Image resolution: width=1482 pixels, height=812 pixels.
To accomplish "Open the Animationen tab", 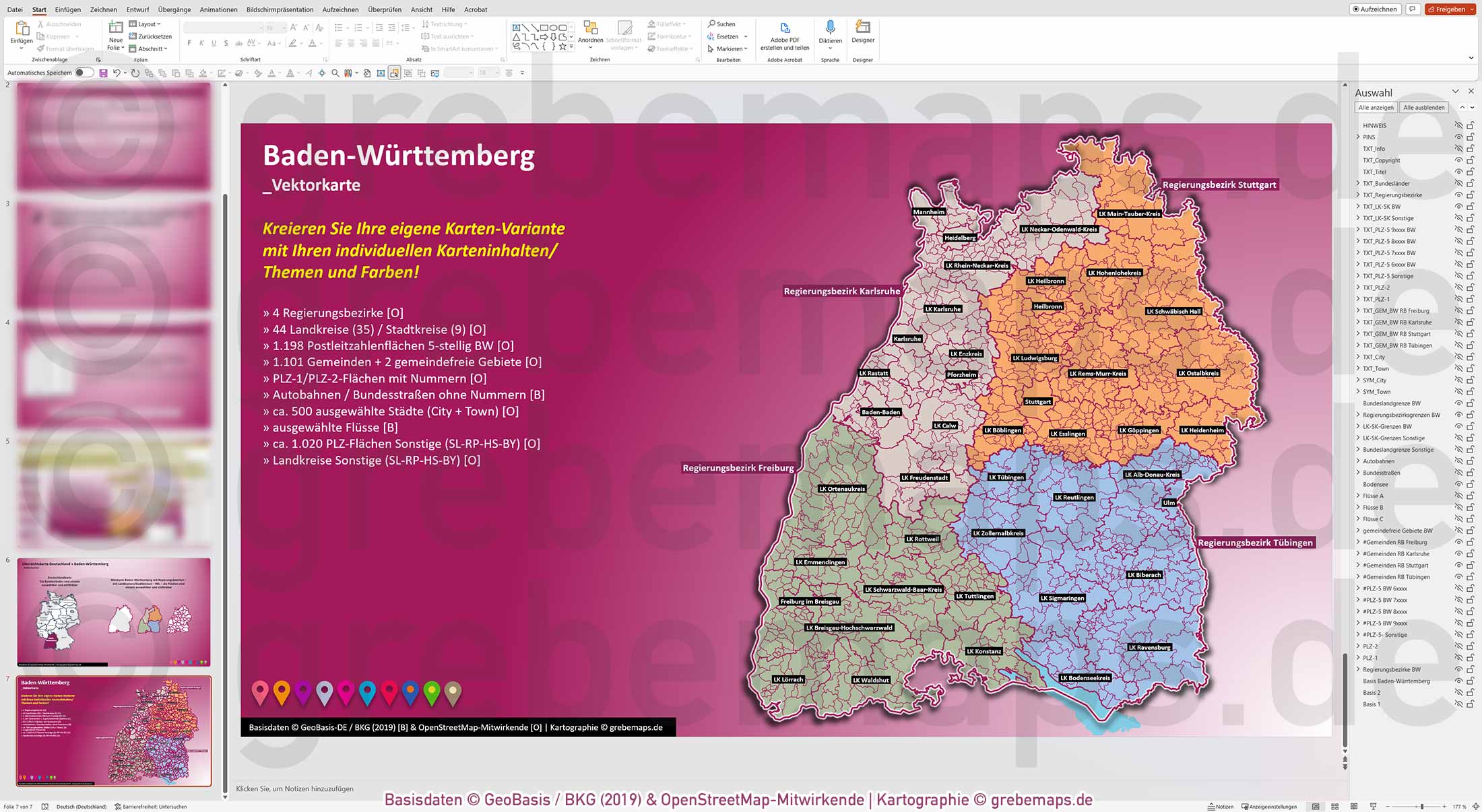I will (x=218, y=9).
